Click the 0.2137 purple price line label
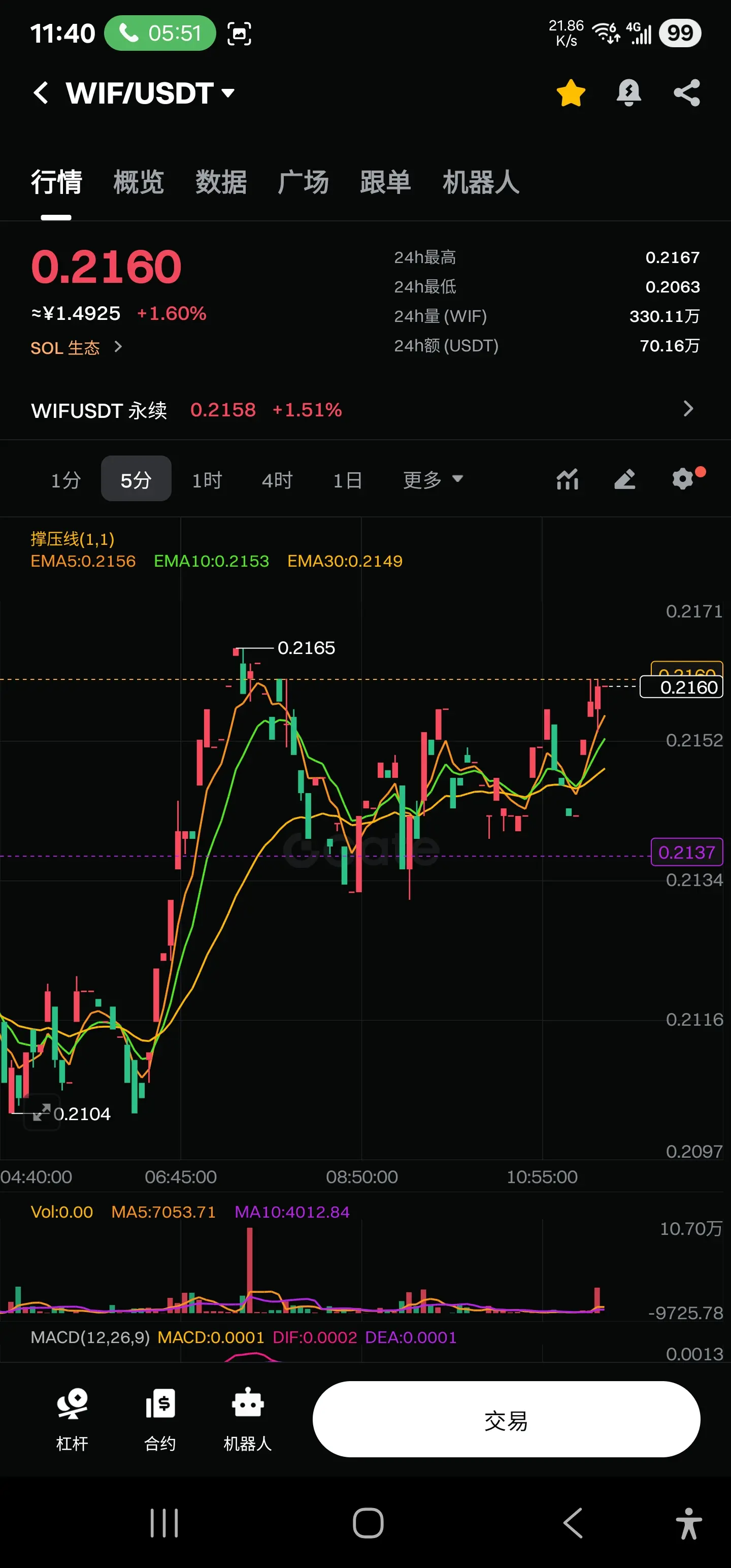Viewport: 731px width, 1568px height. tap(686, 852)
